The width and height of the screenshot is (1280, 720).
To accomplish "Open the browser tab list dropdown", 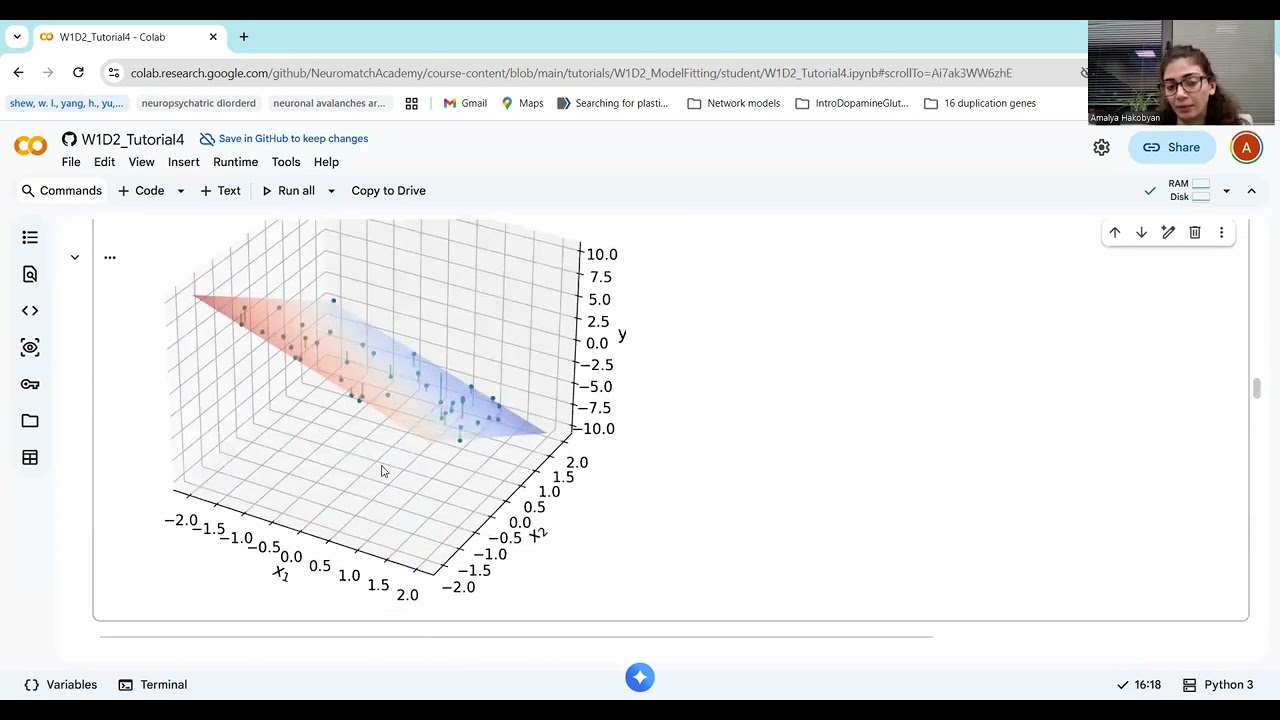I will (x=17, y=37).
